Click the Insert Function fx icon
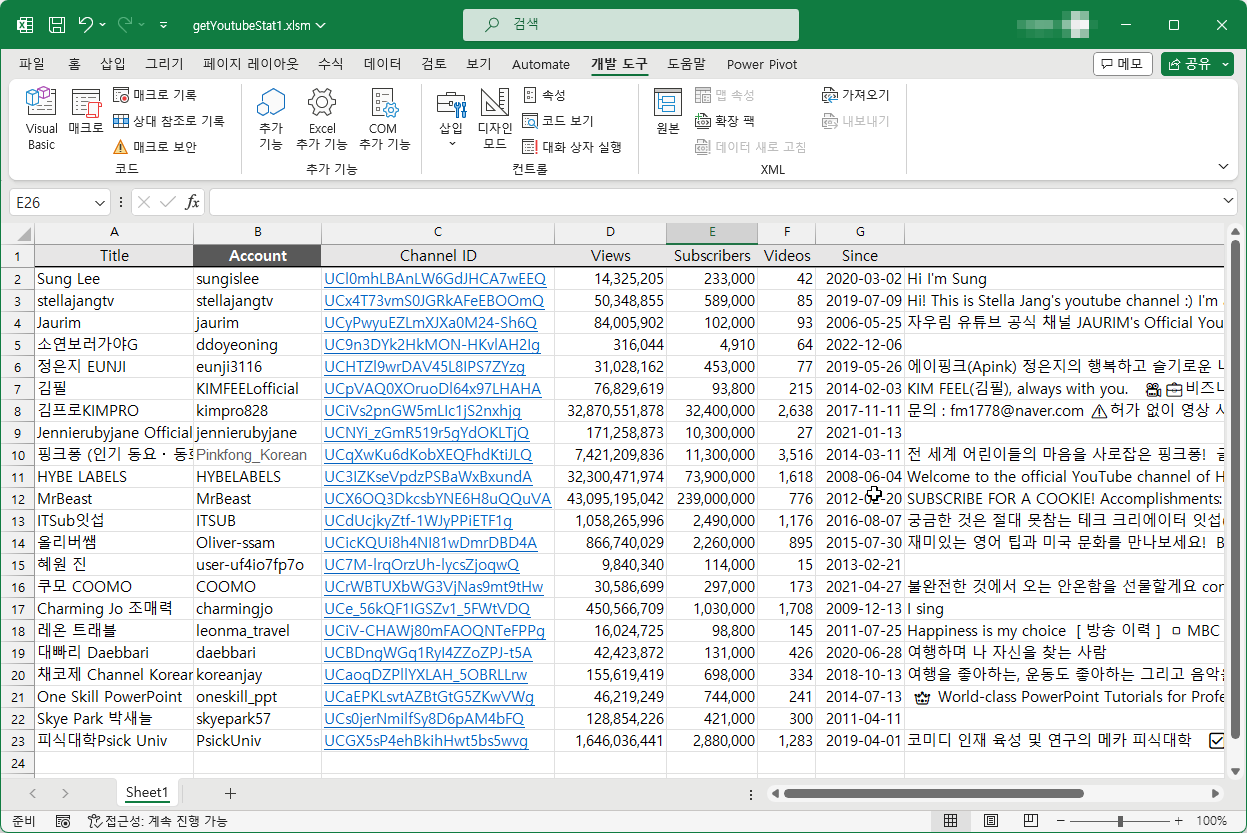This screenshot has width=1247, height=833. point(192,202)
